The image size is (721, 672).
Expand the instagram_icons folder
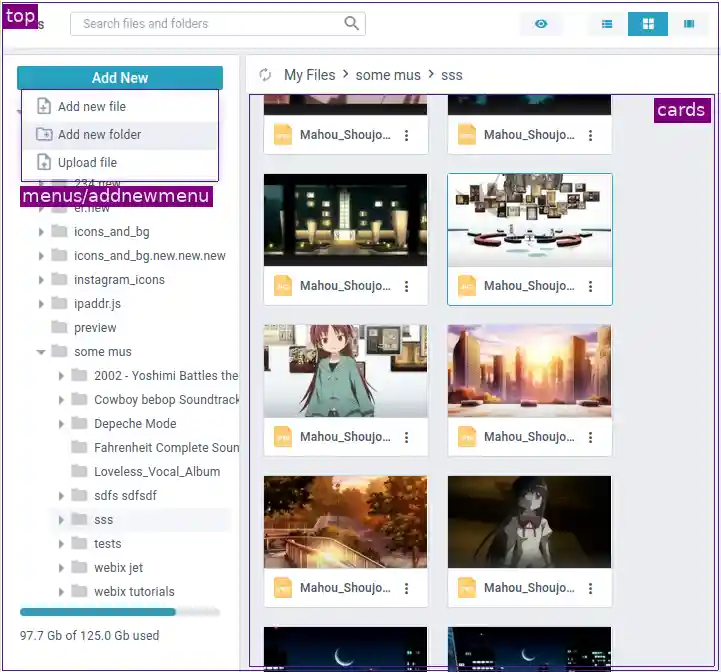[x=41, y=280]
